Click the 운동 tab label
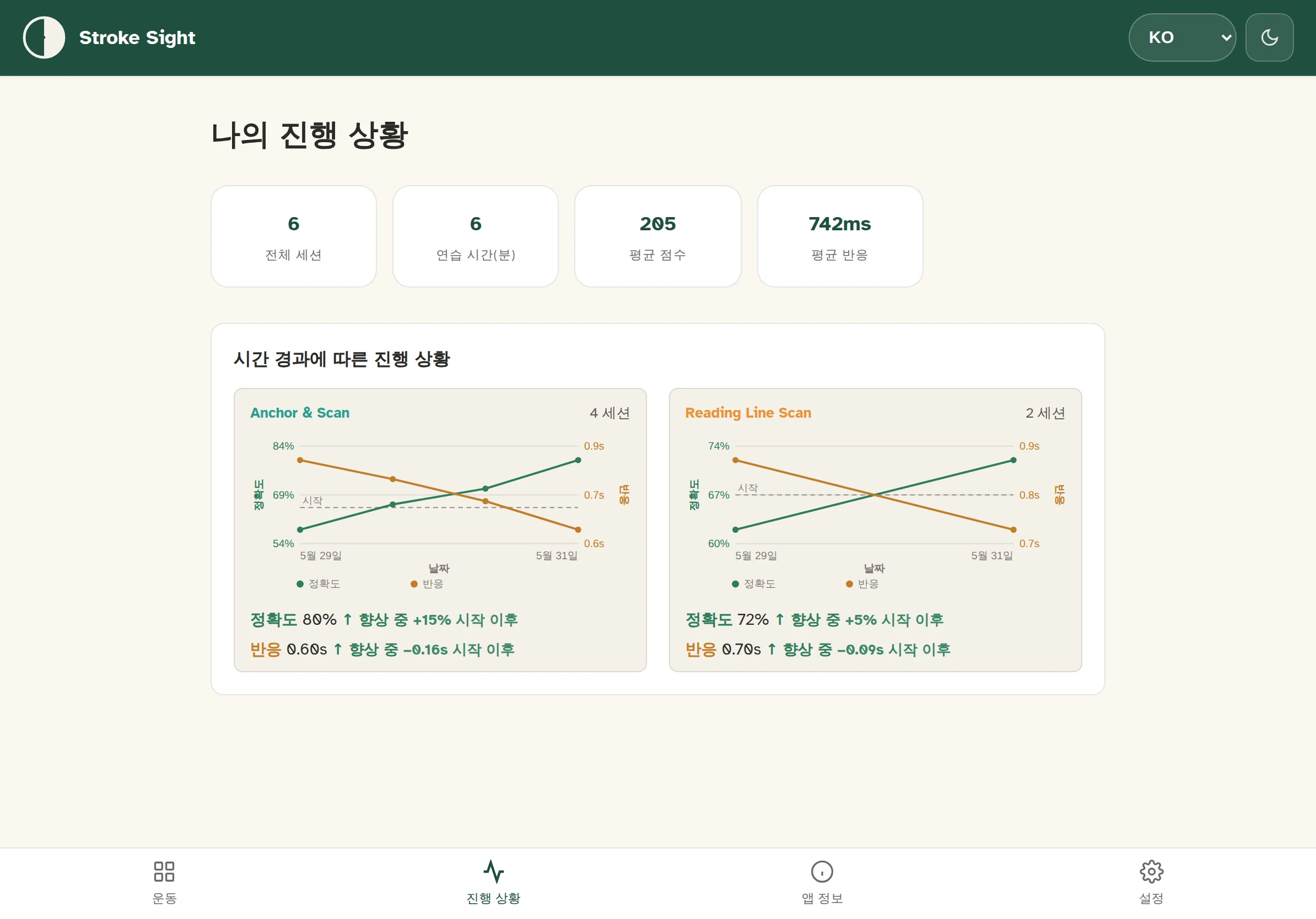Image resolution: width=1316 pixels, height=919 pixels. tap(164, 899)
